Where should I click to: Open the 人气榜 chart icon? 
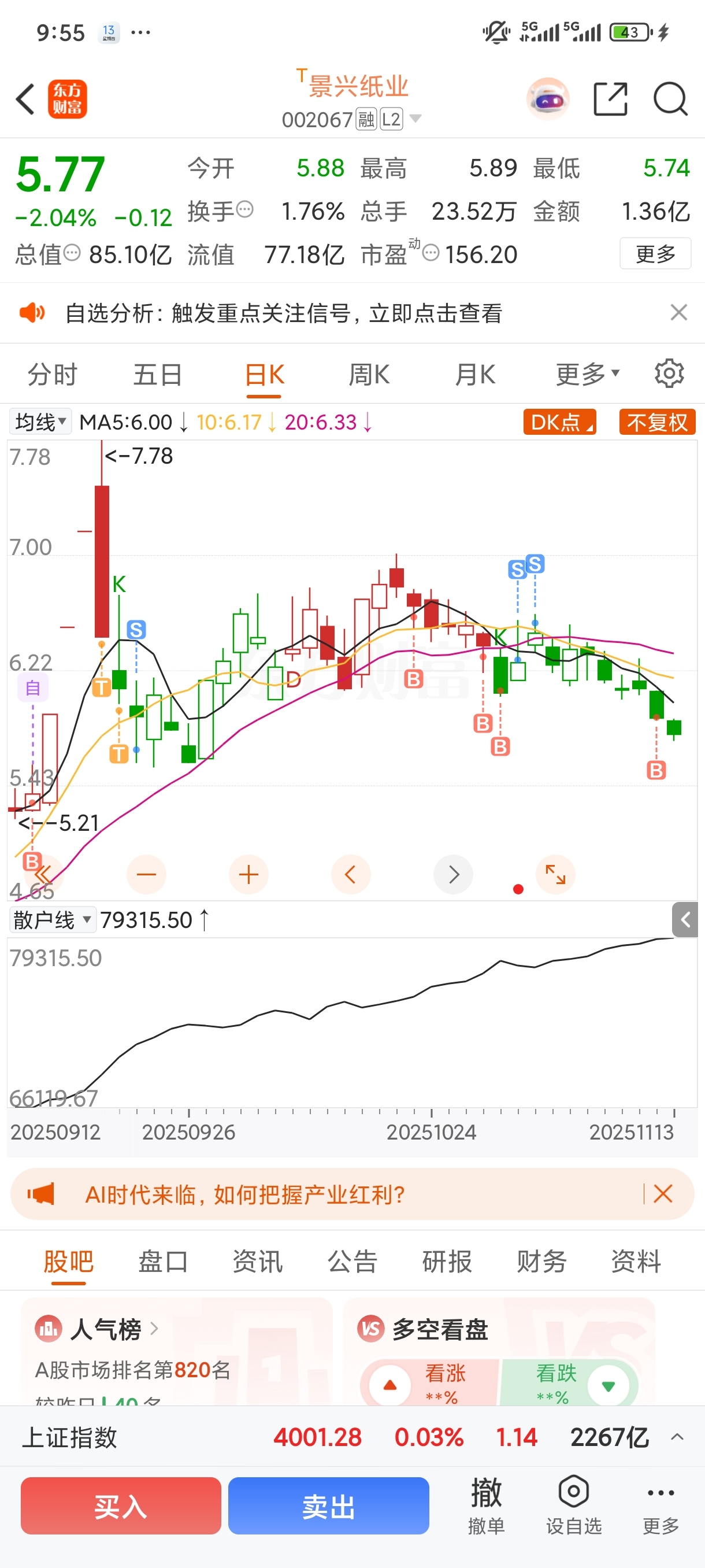(x=49, y=1329)
